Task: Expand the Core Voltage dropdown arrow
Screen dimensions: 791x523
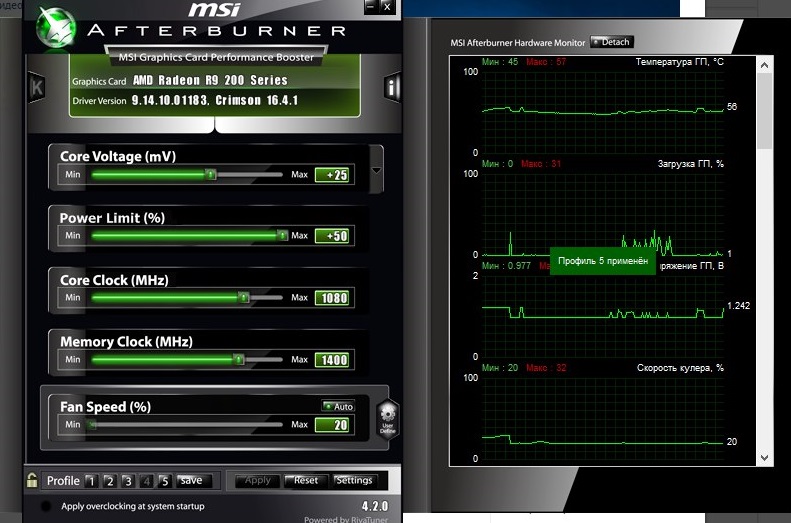Action: pyautogui.click(x=376, y=170)
